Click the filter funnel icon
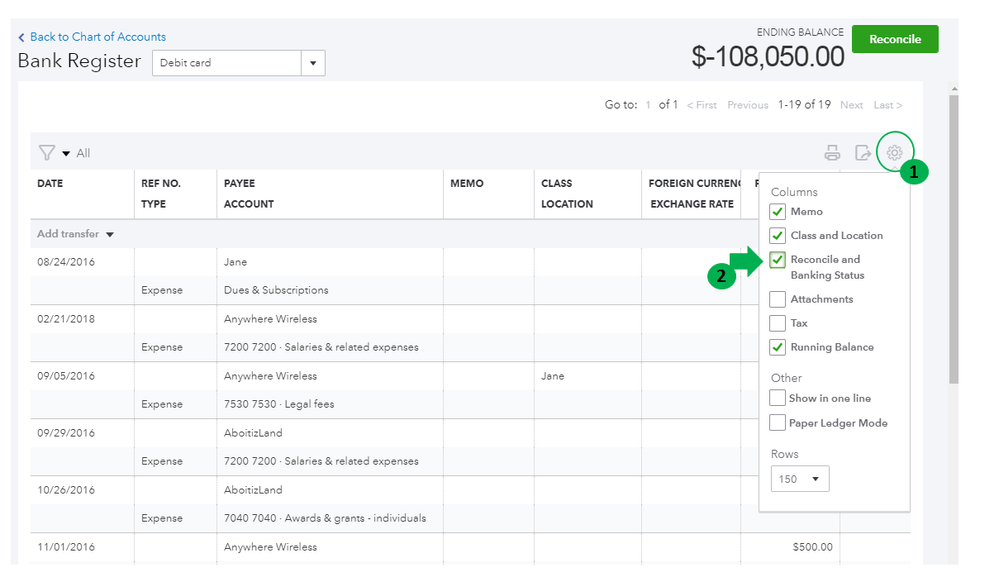 click(47, 153)
